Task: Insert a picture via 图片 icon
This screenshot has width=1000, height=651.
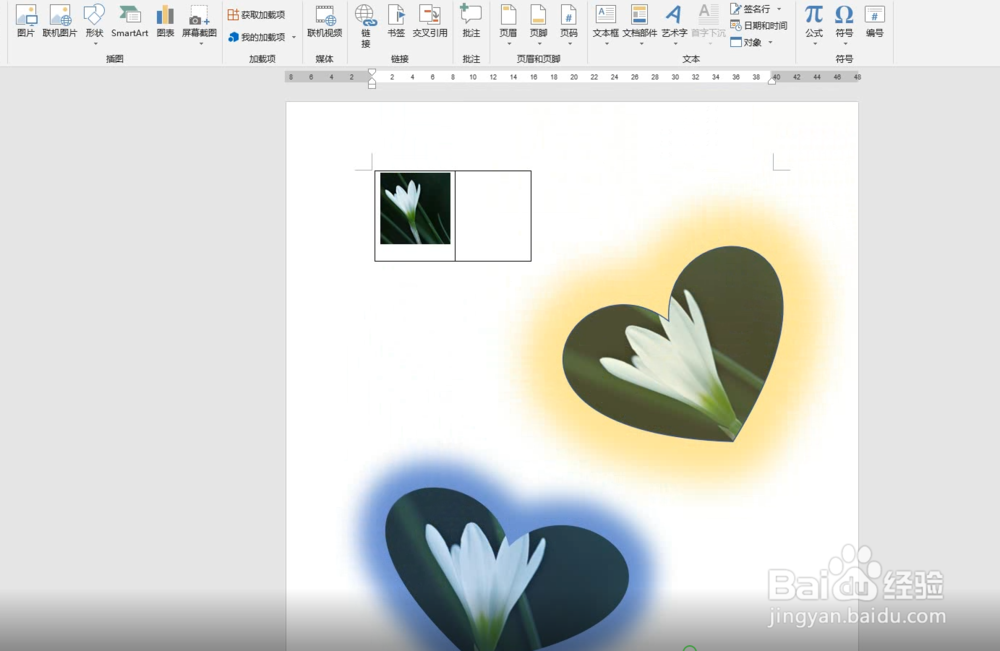Action: tap(26, 21)
